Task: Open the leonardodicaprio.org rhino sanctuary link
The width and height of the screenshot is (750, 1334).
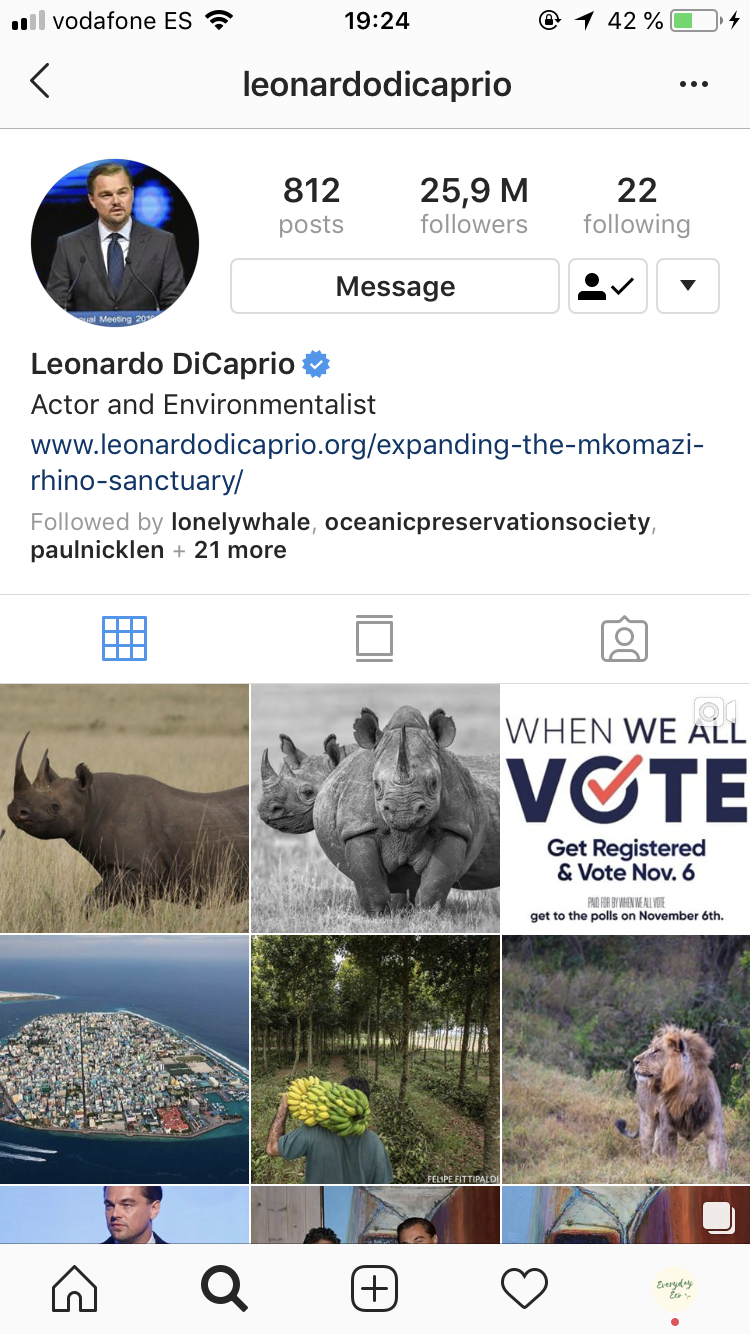Action: click(368, 462)
